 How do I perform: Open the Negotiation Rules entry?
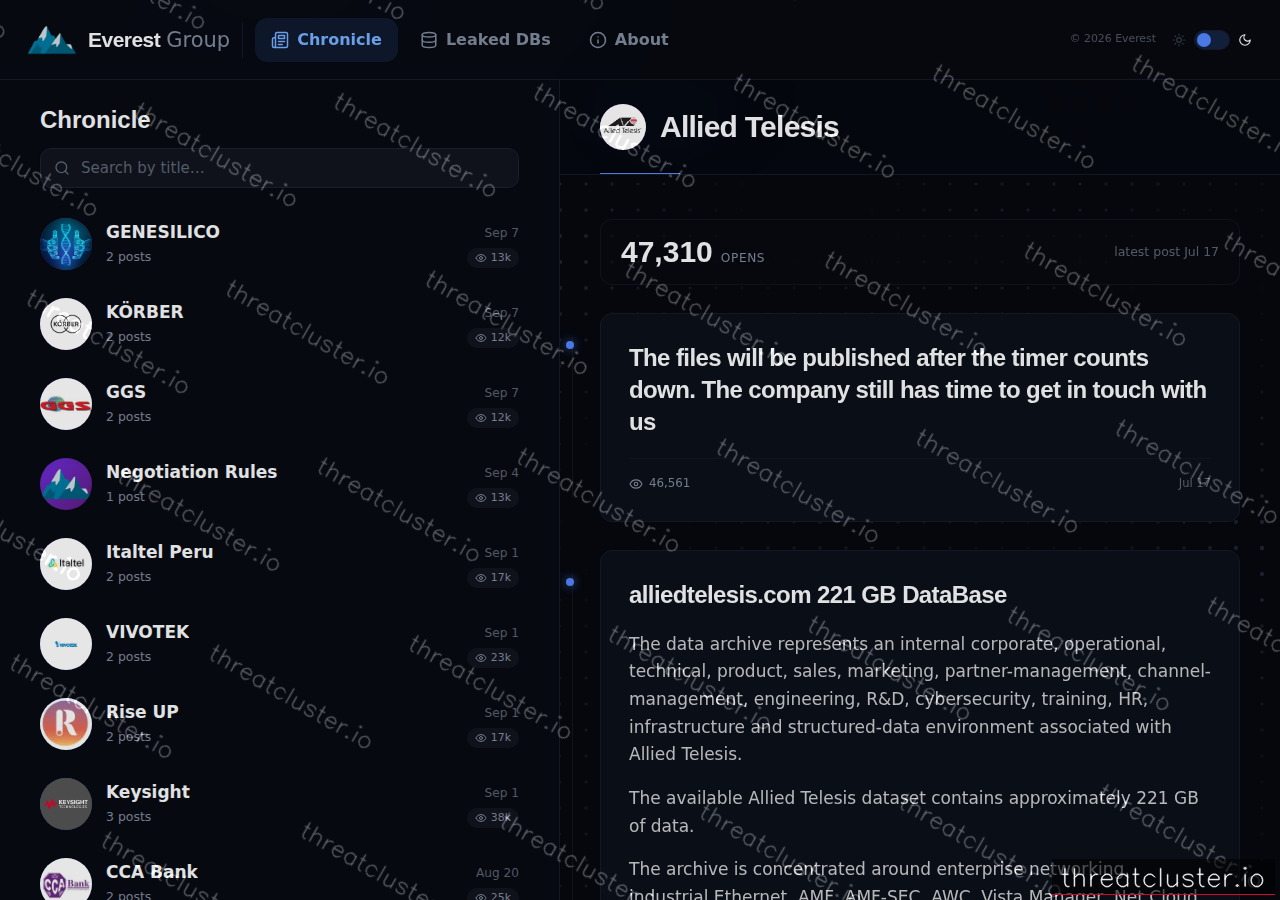[279, 484]
